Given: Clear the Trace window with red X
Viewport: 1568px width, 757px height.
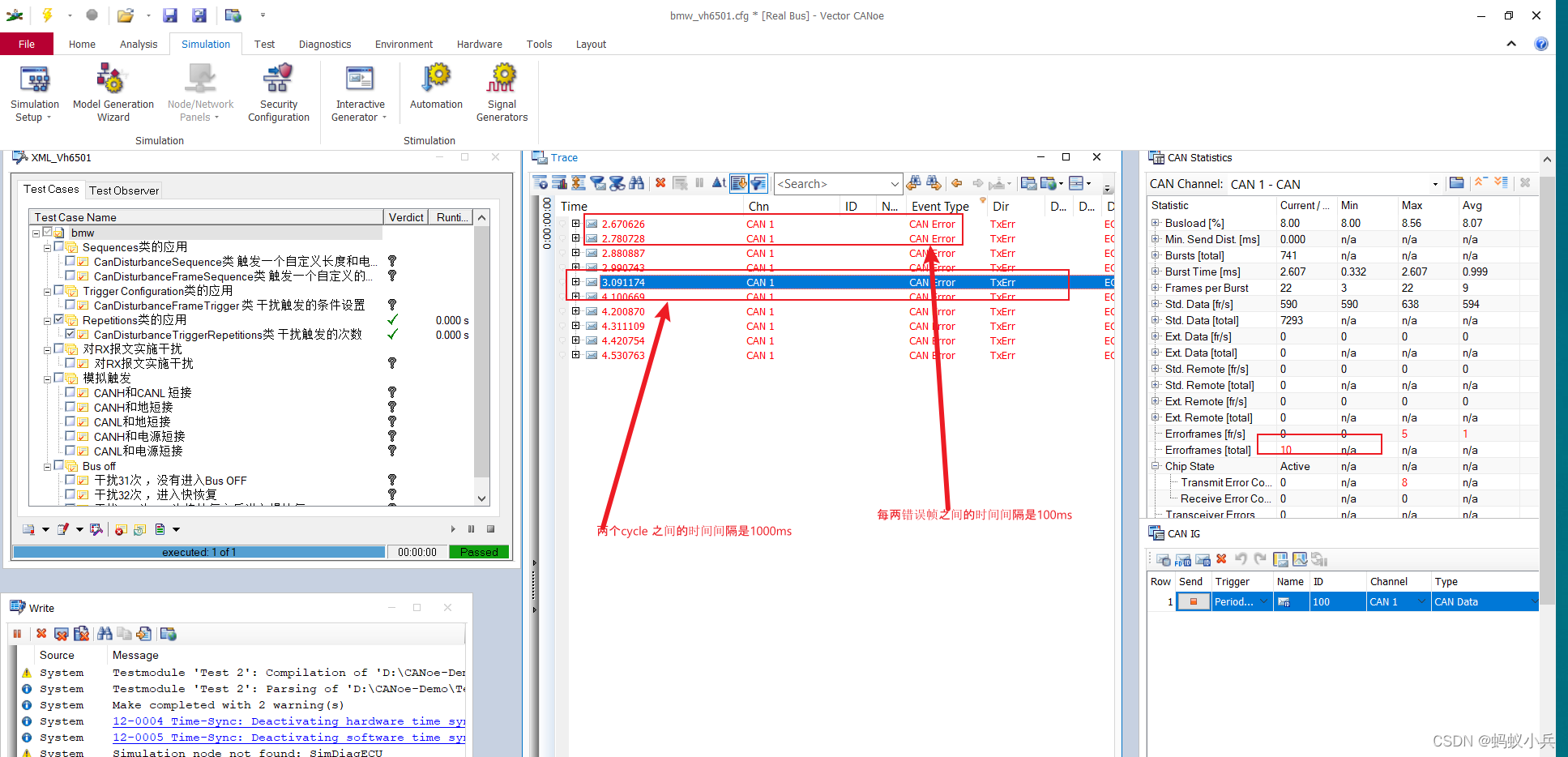Looking at the screenshot, I should (660, 183).
